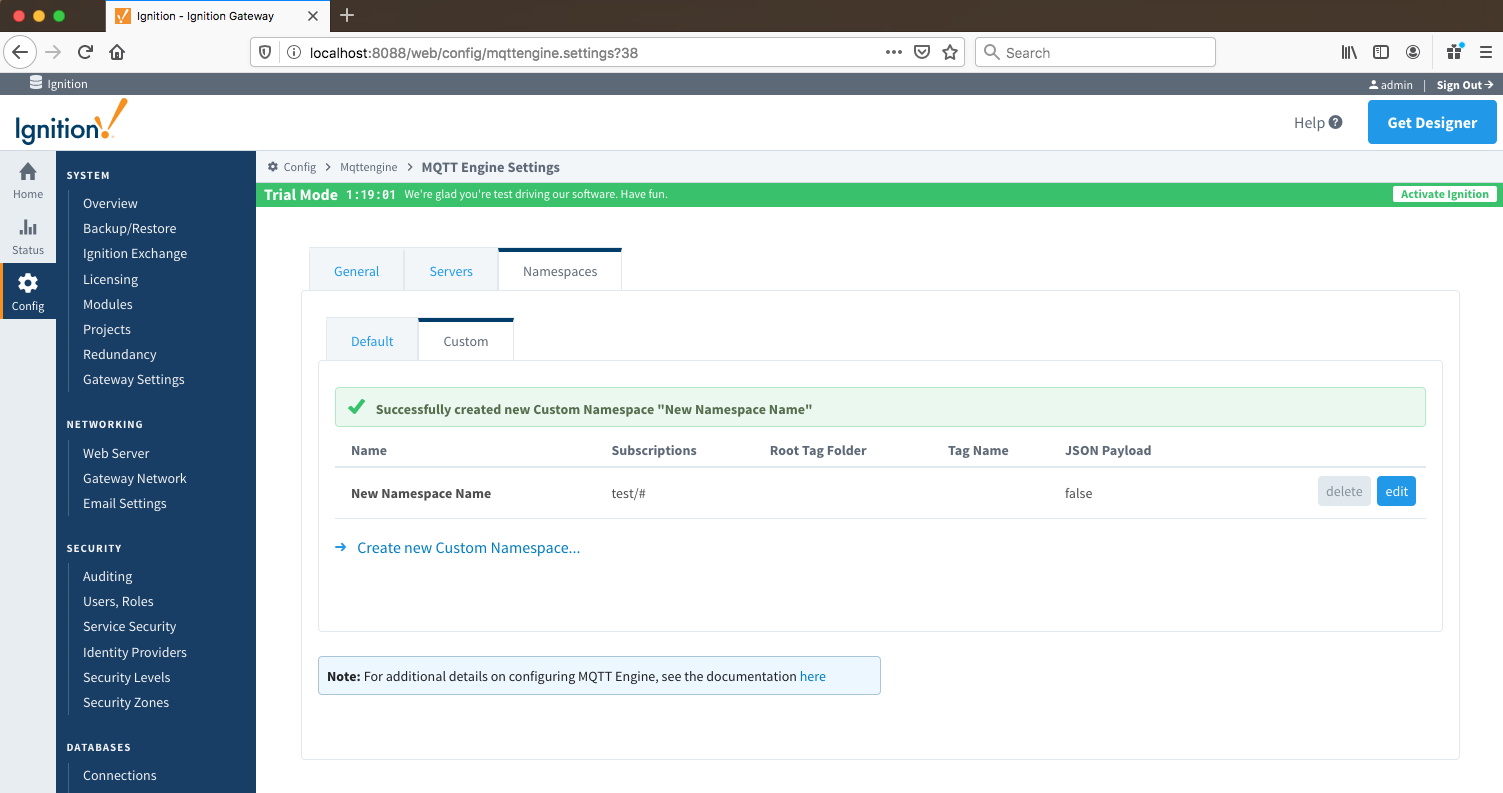Open Email Settings
The width and height of the screenshot is (1503, 793).
tap(125, 503)
